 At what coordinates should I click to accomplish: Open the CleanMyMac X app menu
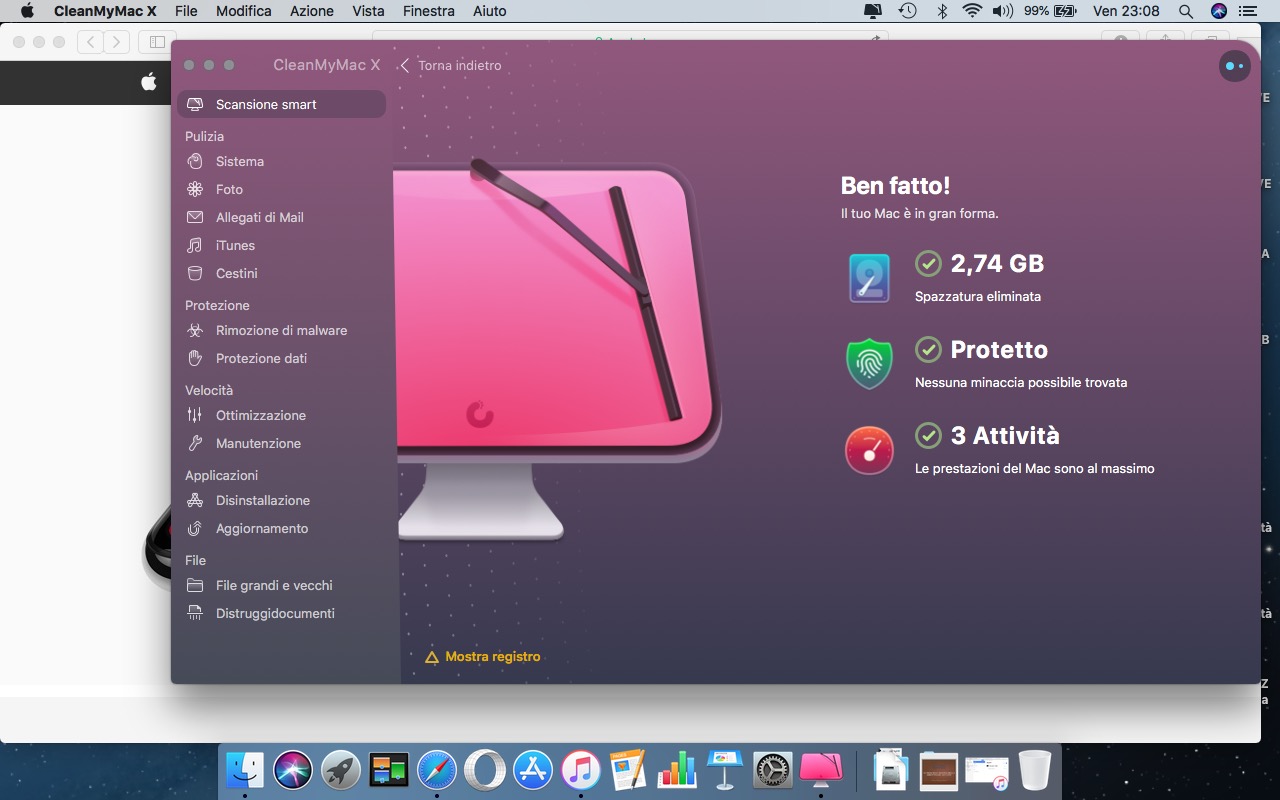tap(107, 11)
